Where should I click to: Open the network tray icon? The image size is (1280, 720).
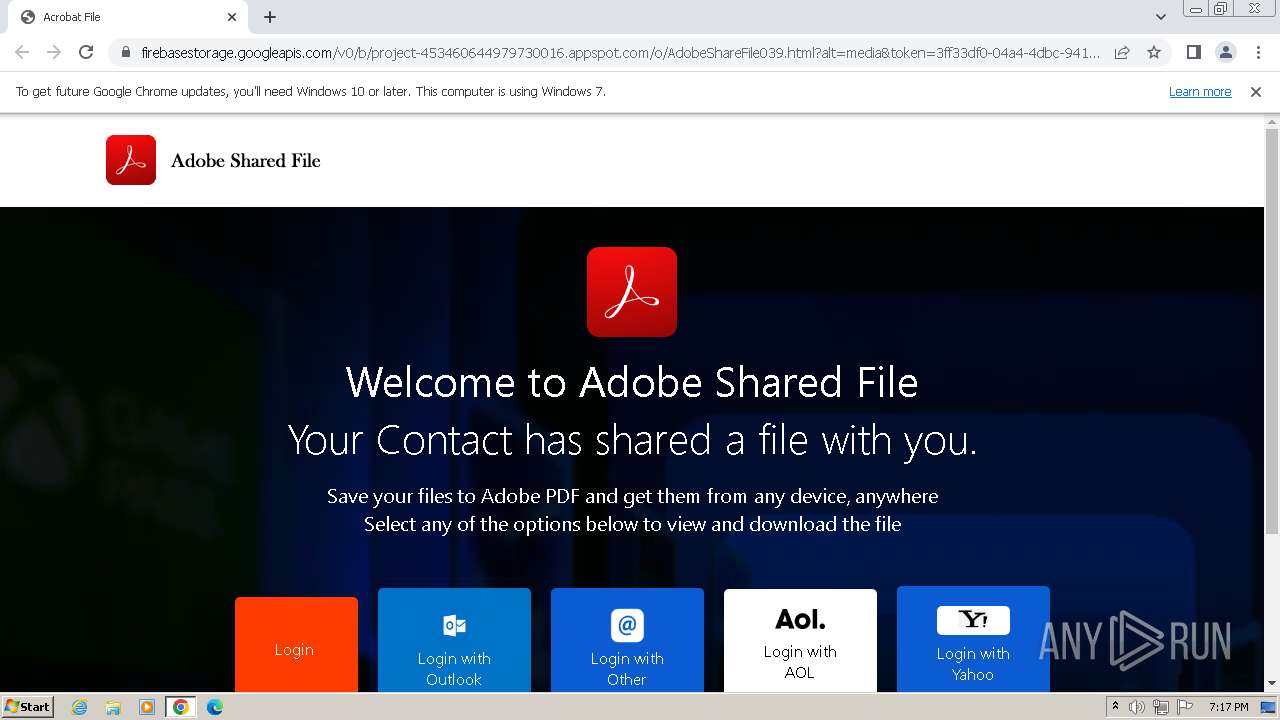[1161, 707]
